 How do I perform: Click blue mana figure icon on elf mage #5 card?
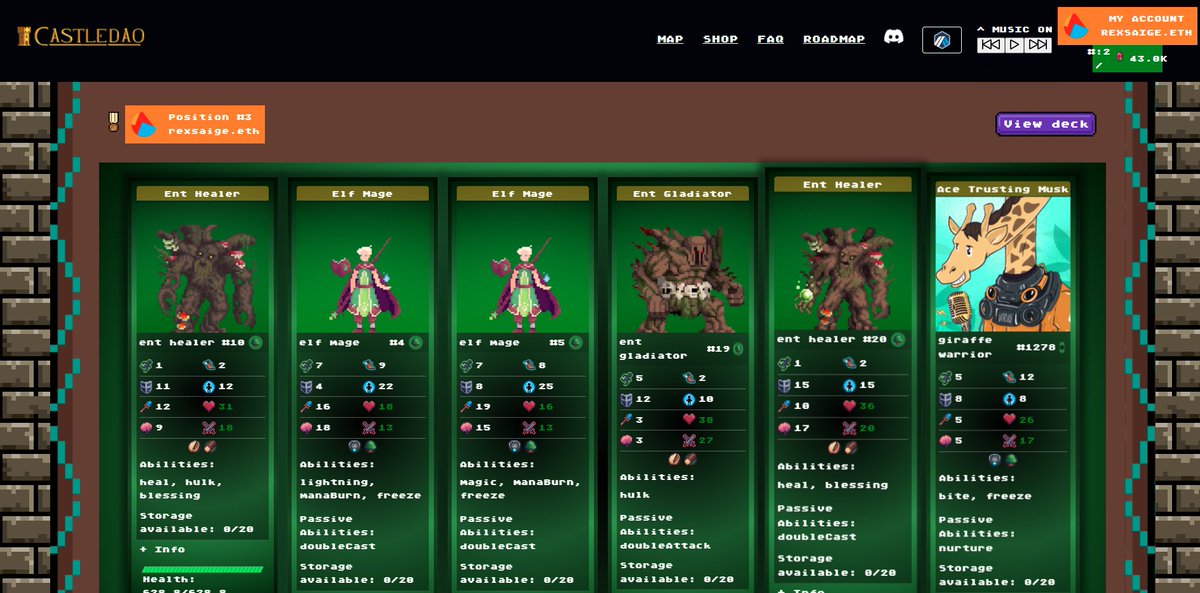point(529,386)
